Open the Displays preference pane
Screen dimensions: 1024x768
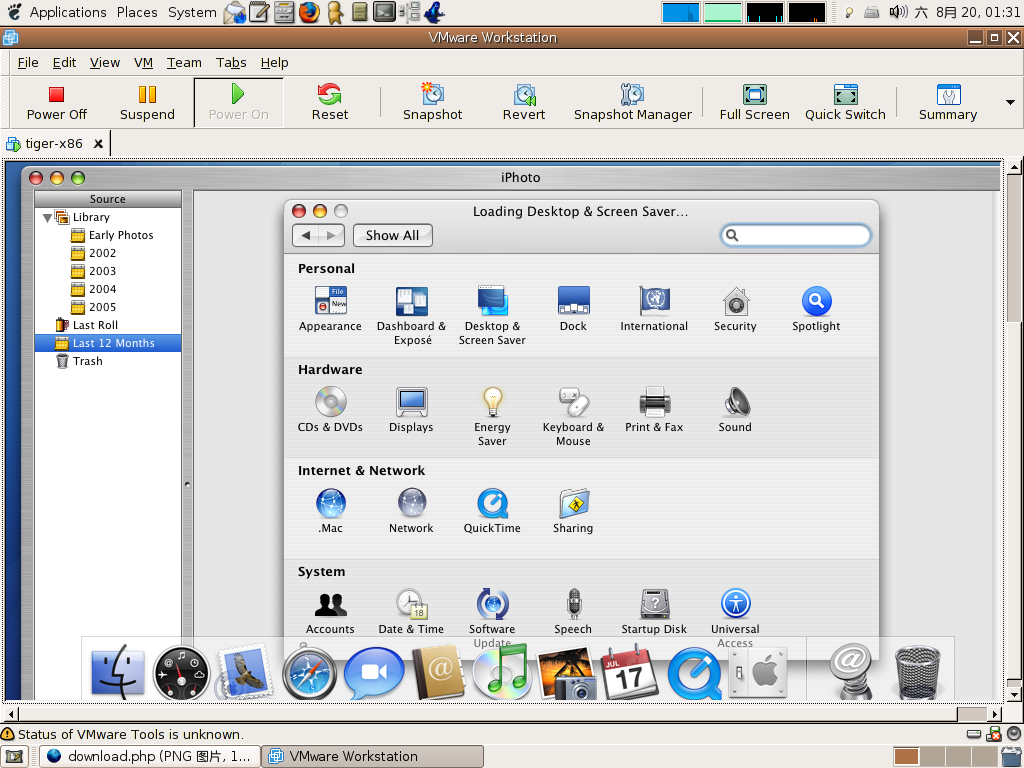click(411, 410)
